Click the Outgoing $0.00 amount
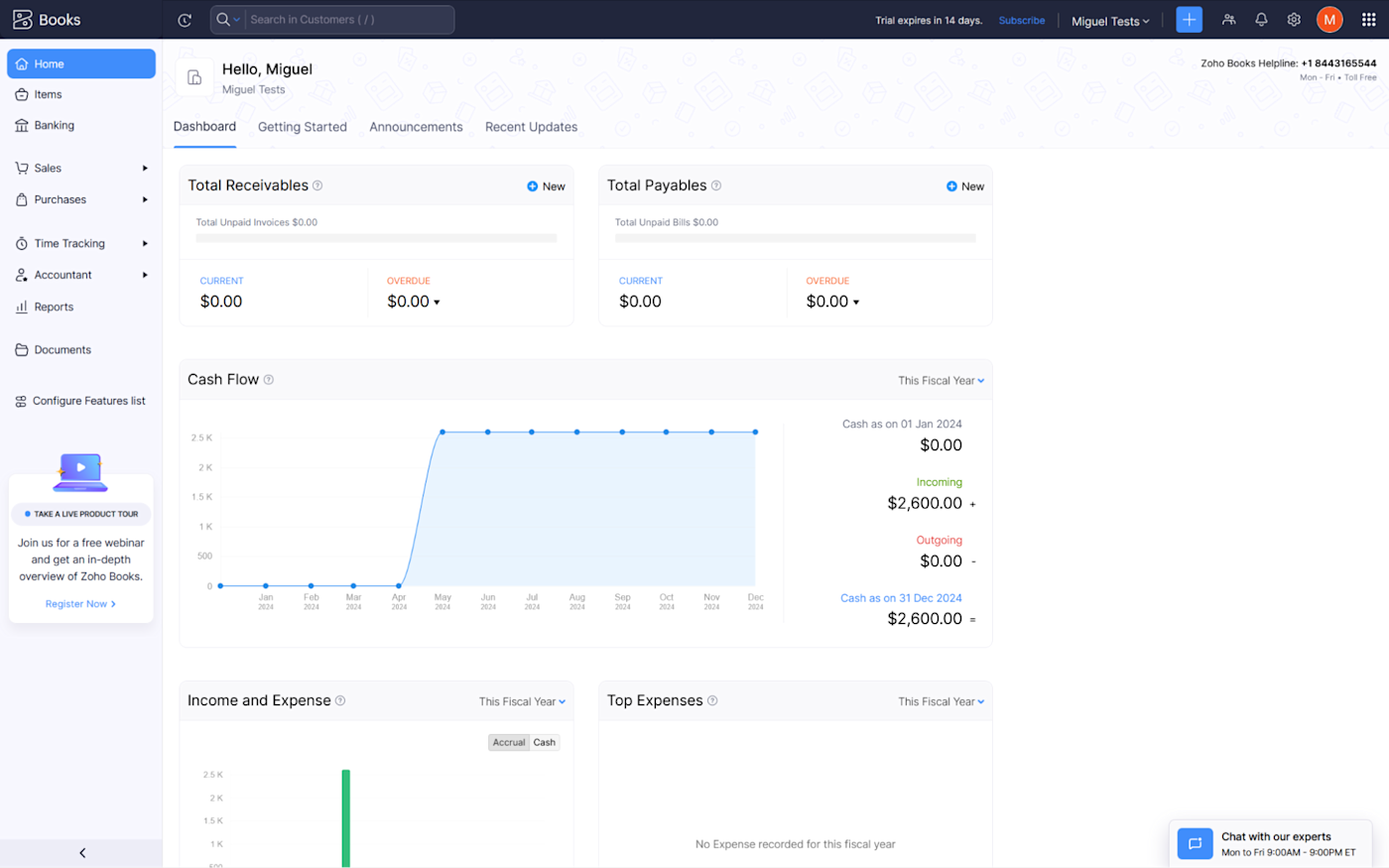Image resolution: width=1389 pixels, height=868 pixels. point(941,561)
